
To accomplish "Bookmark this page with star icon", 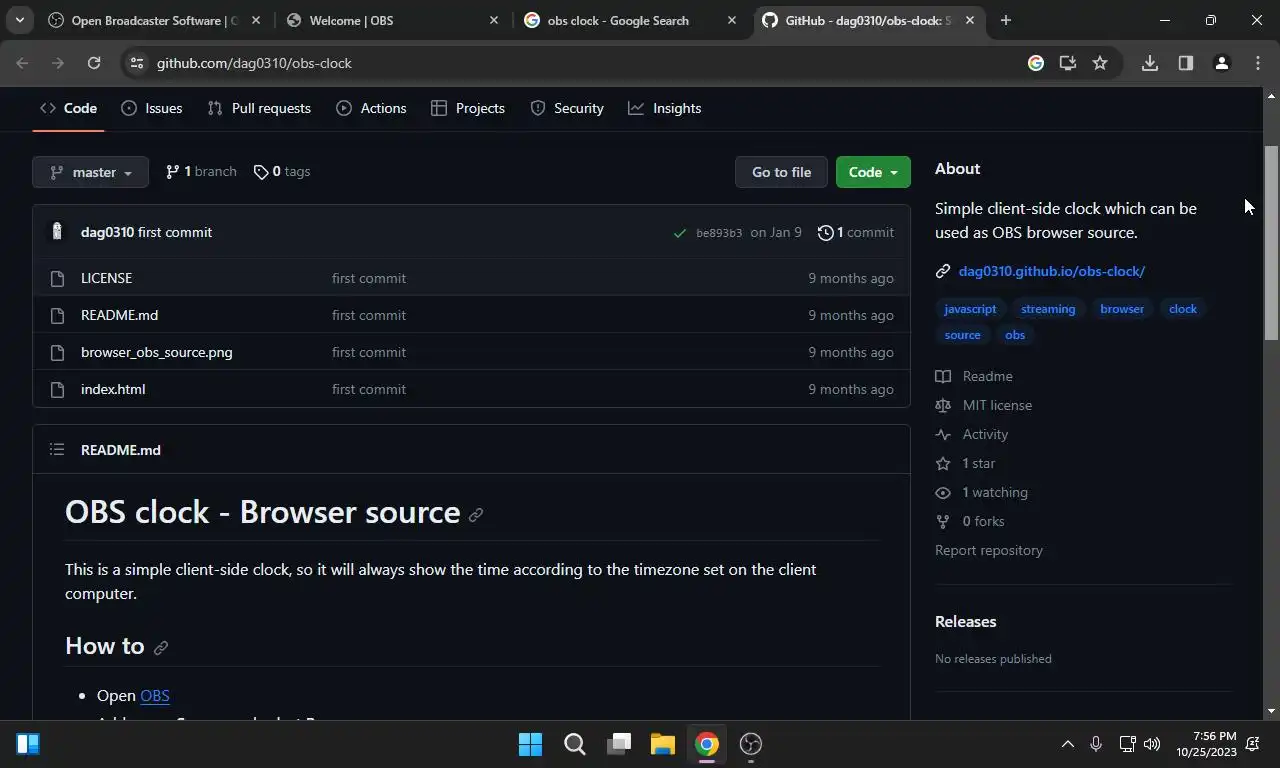I will coord(1100,63).
